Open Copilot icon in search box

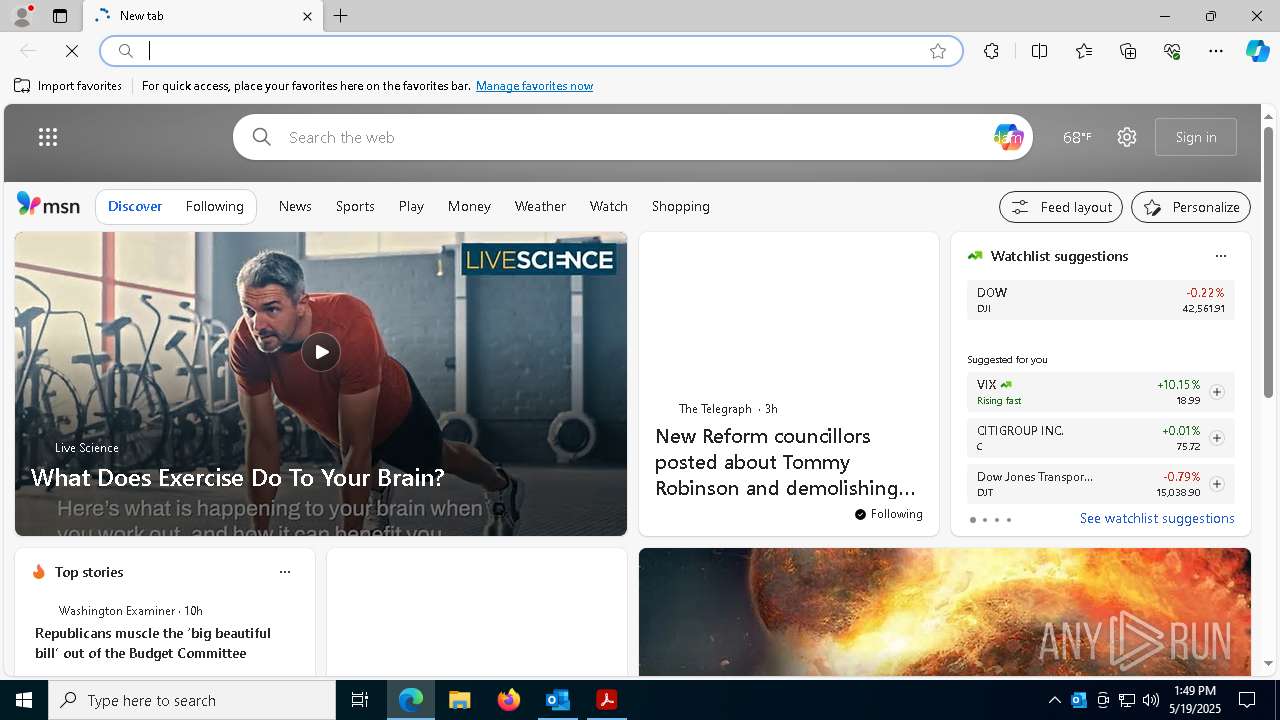coord(1008,137)
